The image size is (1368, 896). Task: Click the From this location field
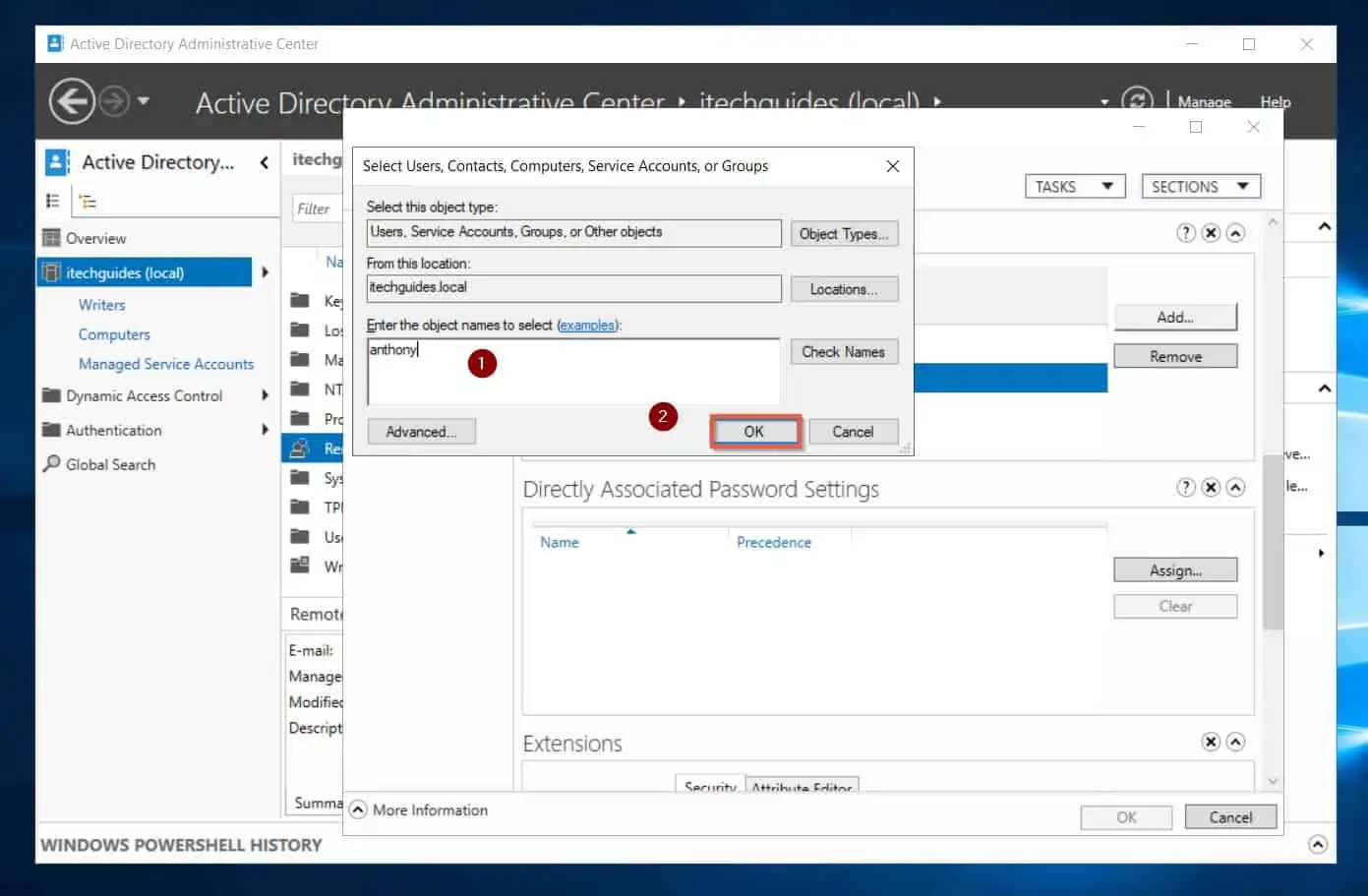[x=574, y=288]
